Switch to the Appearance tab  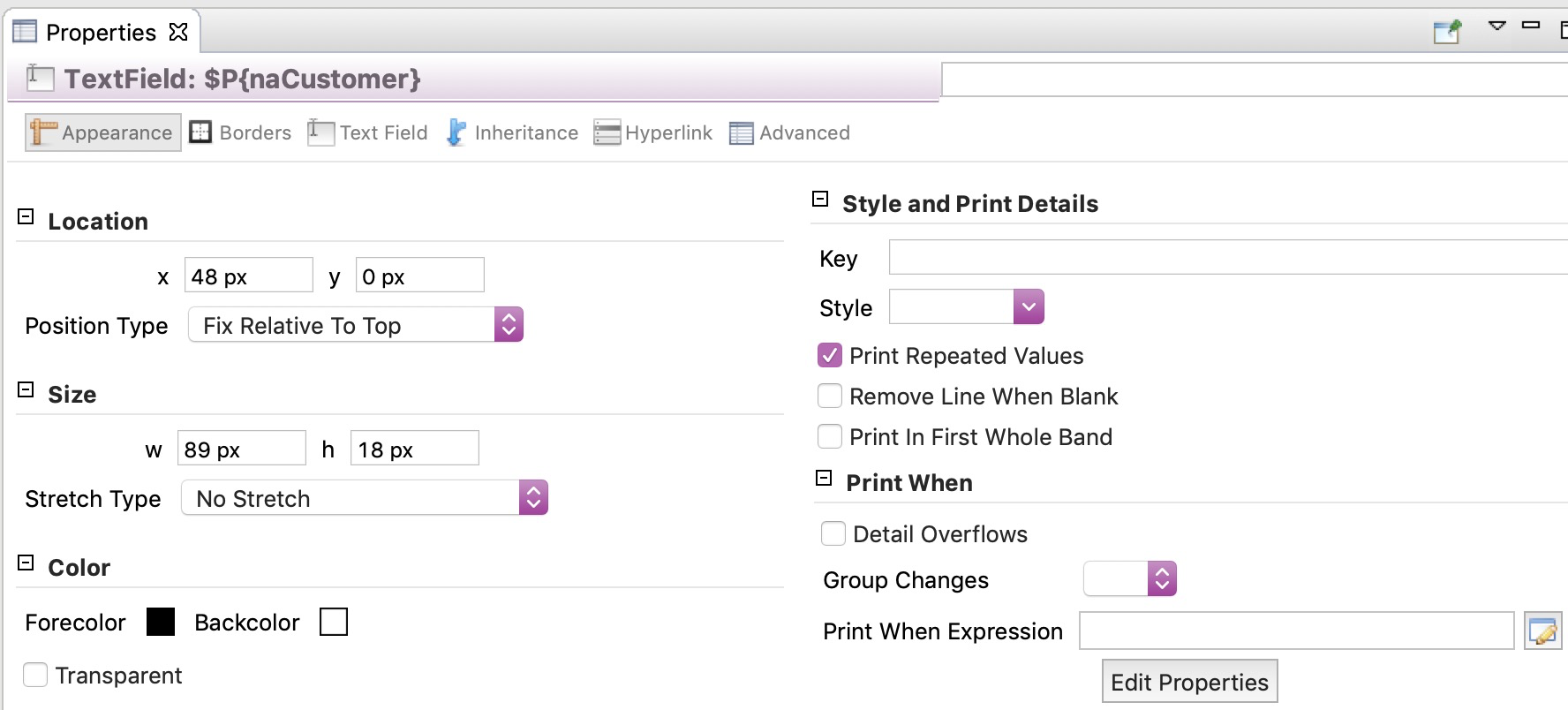[103, 132]
